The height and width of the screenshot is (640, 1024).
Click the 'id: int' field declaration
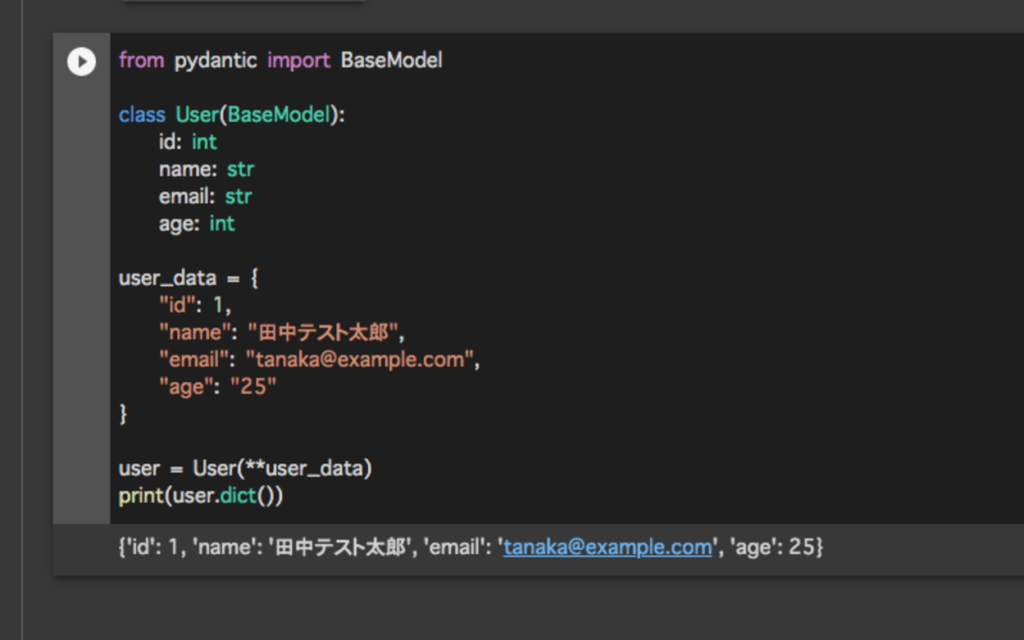click(x=188, y=142)
